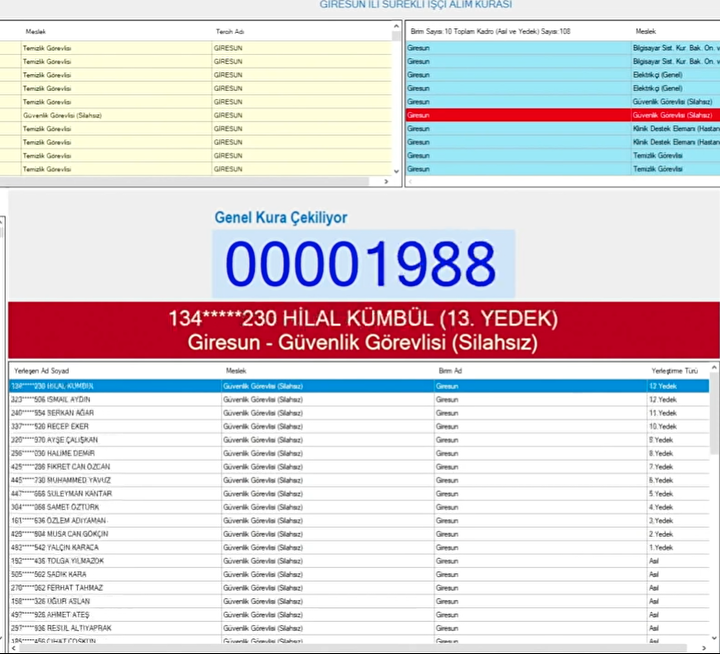Select the MUHAMMED YAVUZ row
The width and height of the screenshot is (720, 654).
point(359,480)
